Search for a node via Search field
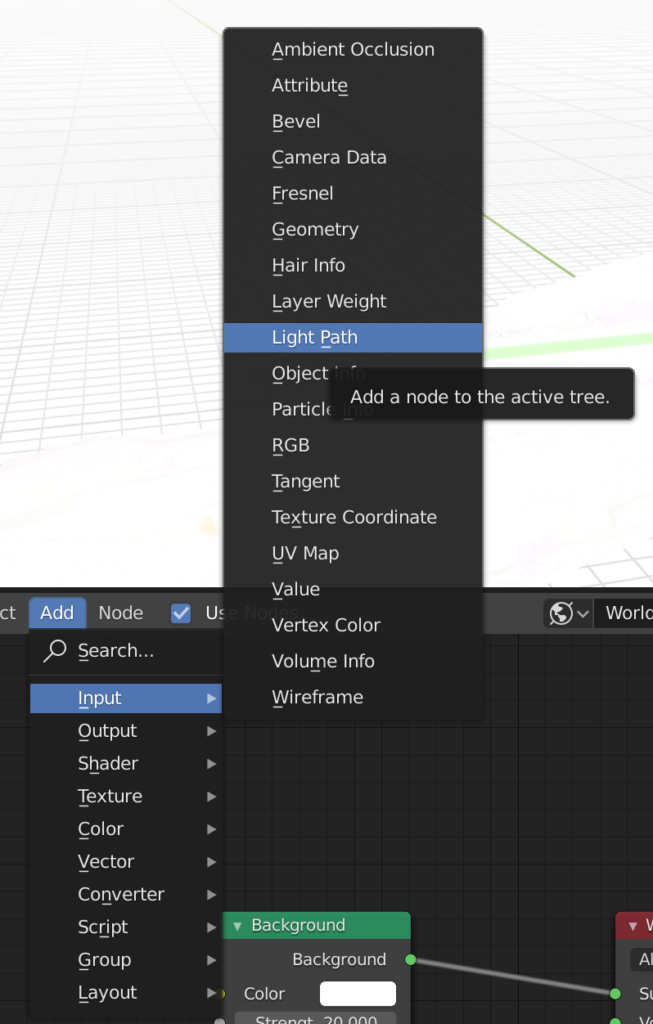The image size is (653, 1024). (x=125, y=650)
